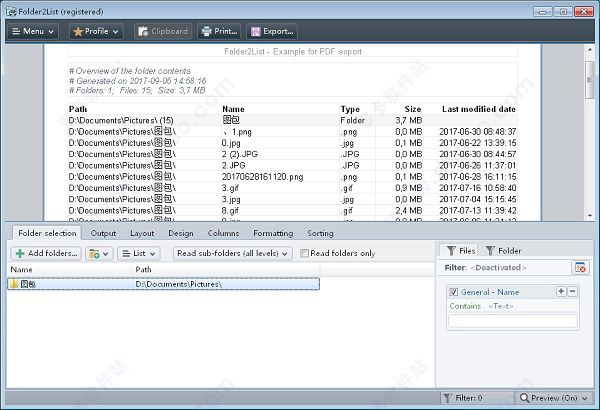Viewport: 600px width, 410px height.
Task: Click the D:\Documents\Pictures\ path cell
Action: point(178,284)
